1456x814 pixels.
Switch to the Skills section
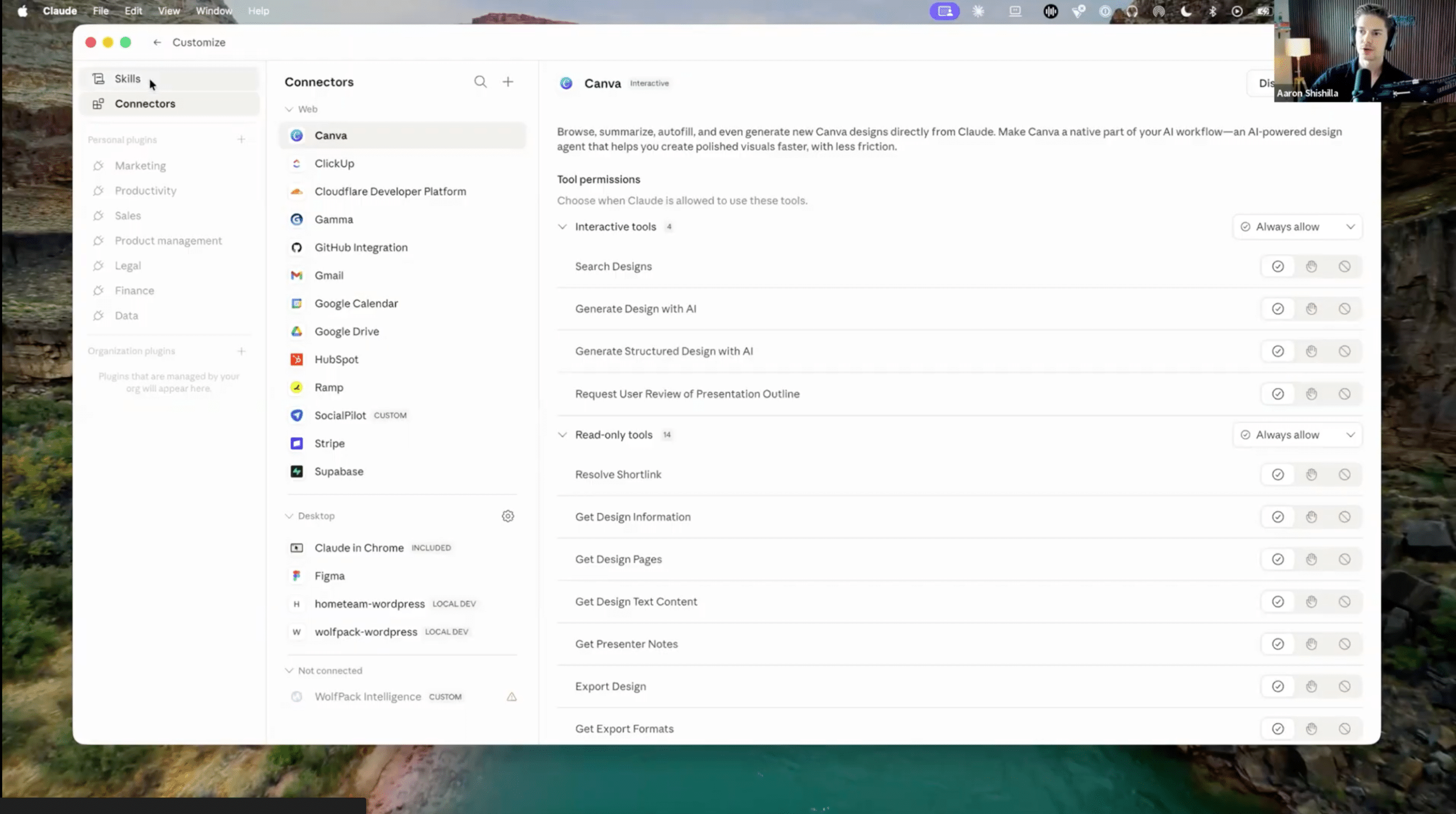(169, 79)
